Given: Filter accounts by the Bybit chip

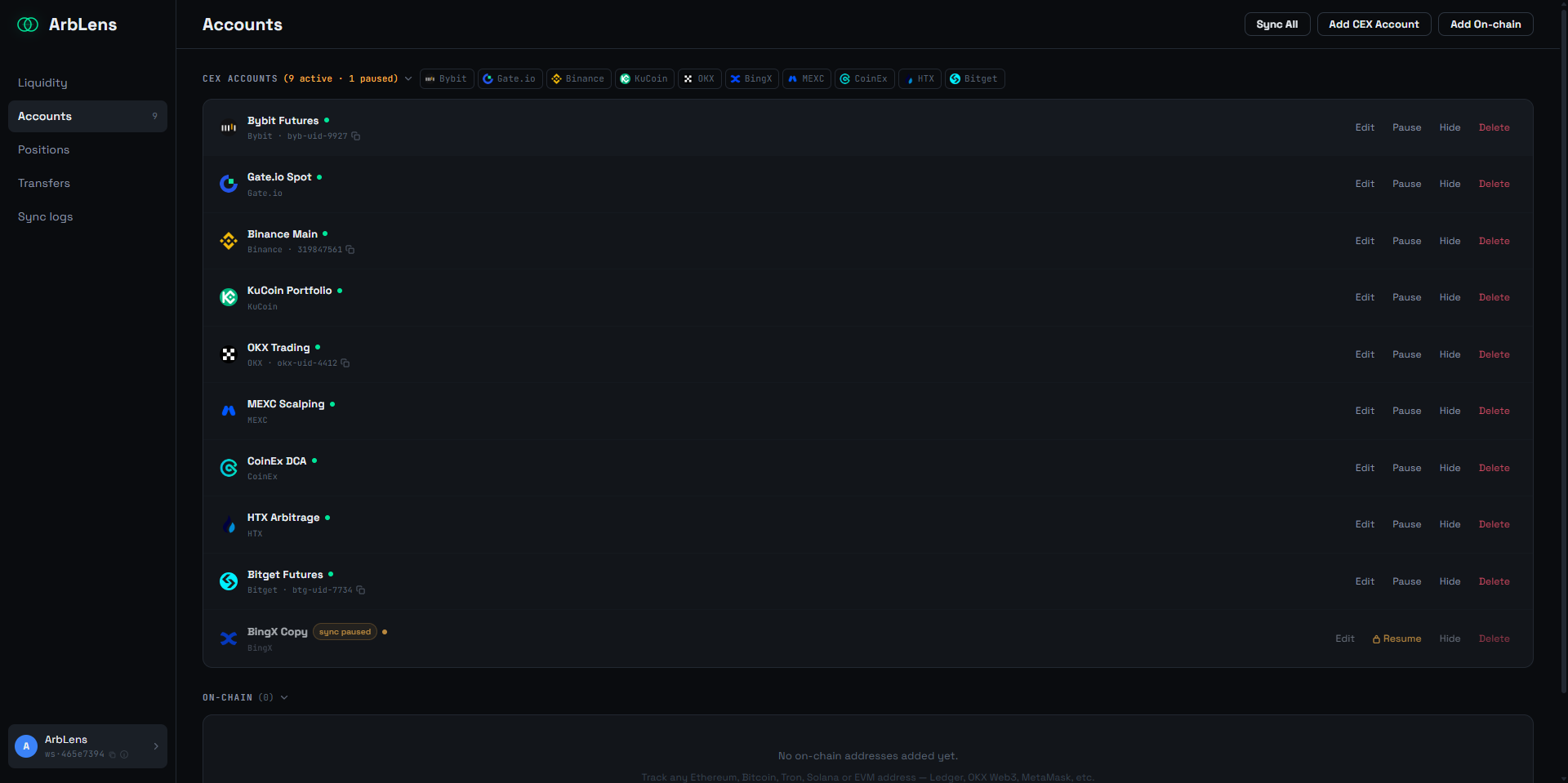Looking at the screenshot, I should (447, 79).
